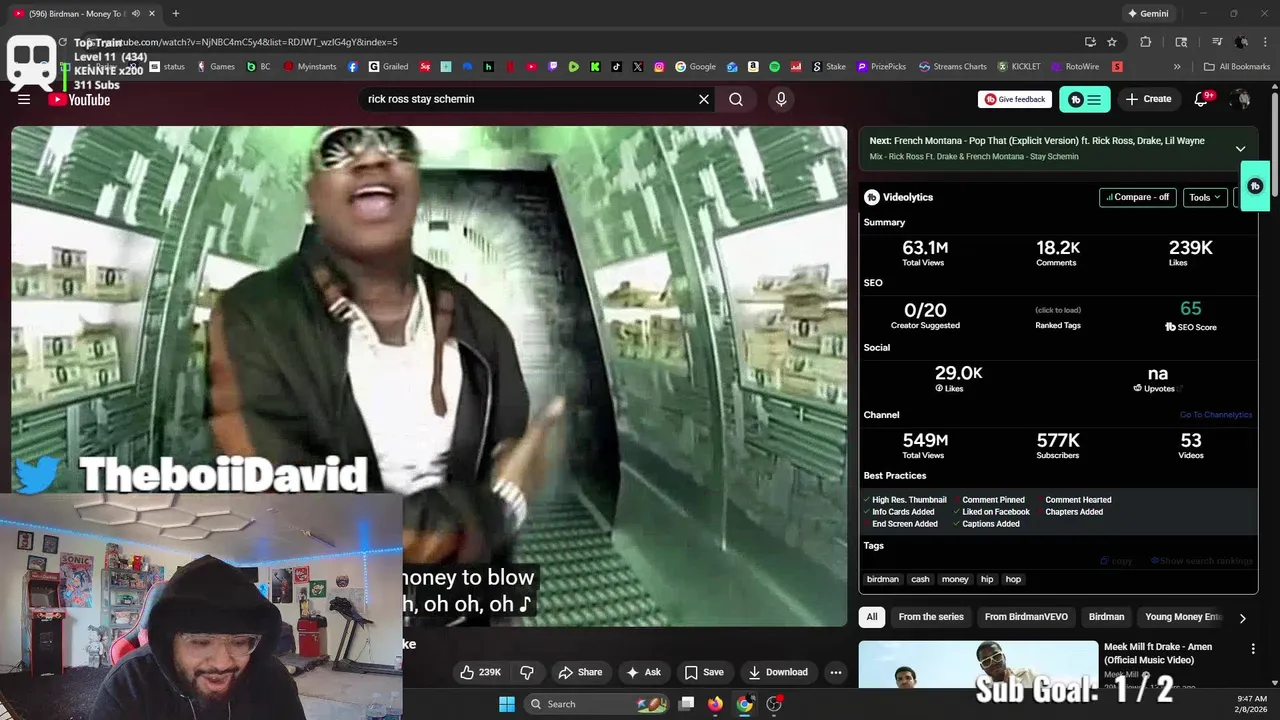Select the 'birdman' tag chip
This screenshot has width=1280, height=720.
click(883, 579)
